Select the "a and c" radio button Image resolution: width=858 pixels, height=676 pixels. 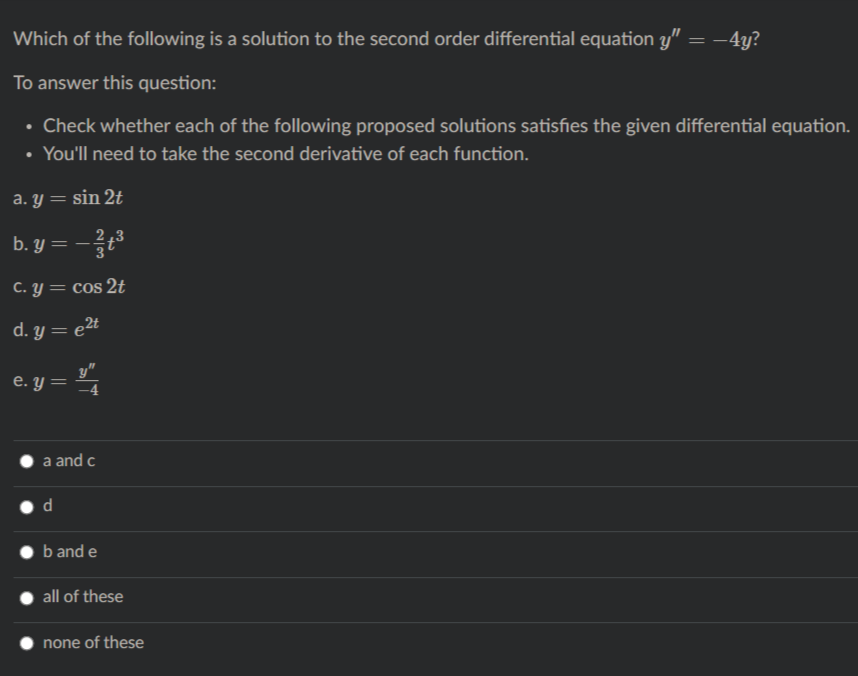[x=26, y=461]
